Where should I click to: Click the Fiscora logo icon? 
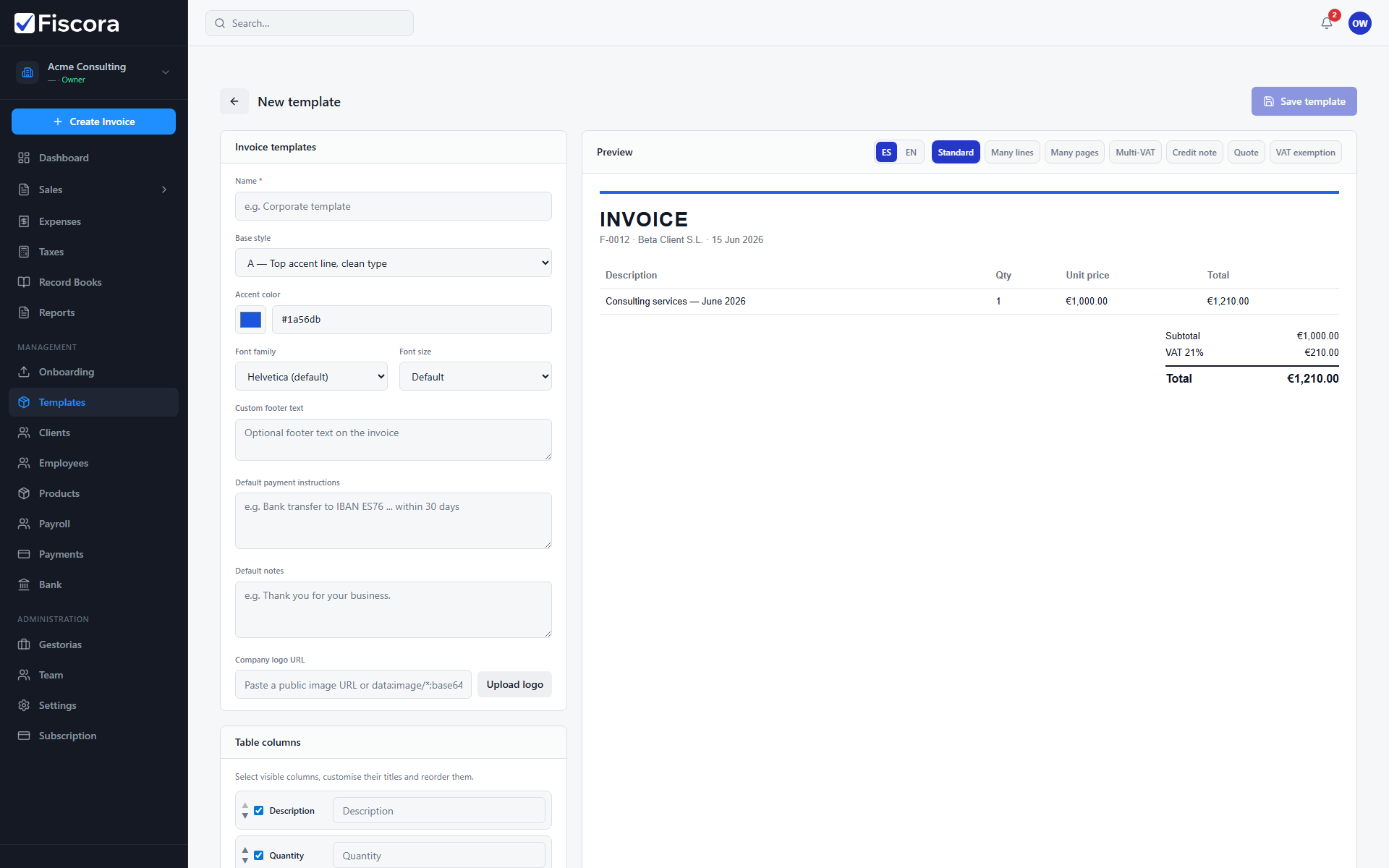coord(25,23)
